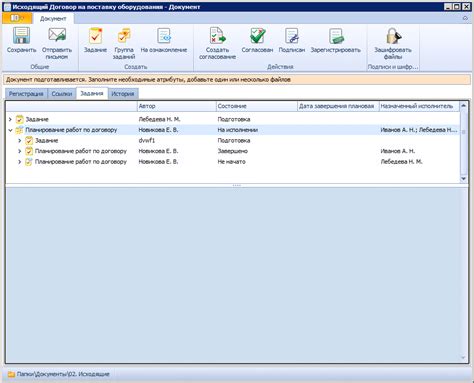The width and height of the screenshot is (474, 383).
Task: Sort by Назначенный исполнитель column header
Action: [419, 106]
